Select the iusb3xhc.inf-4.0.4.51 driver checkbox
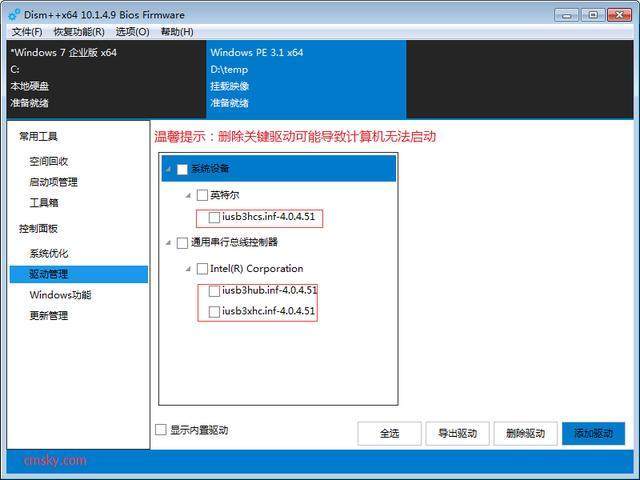640x480 pixels. coord(215,312)
